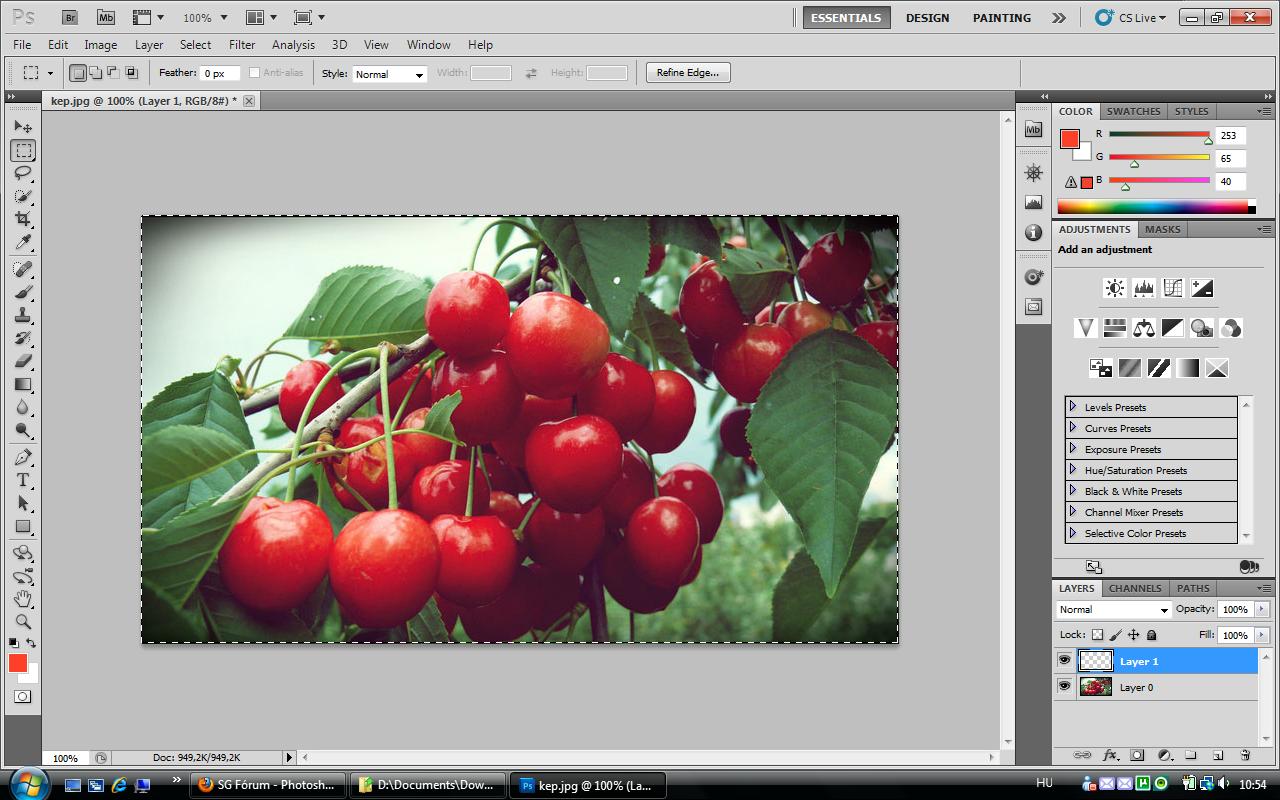Delete layer using trash icon

[x=1245, y=755]
